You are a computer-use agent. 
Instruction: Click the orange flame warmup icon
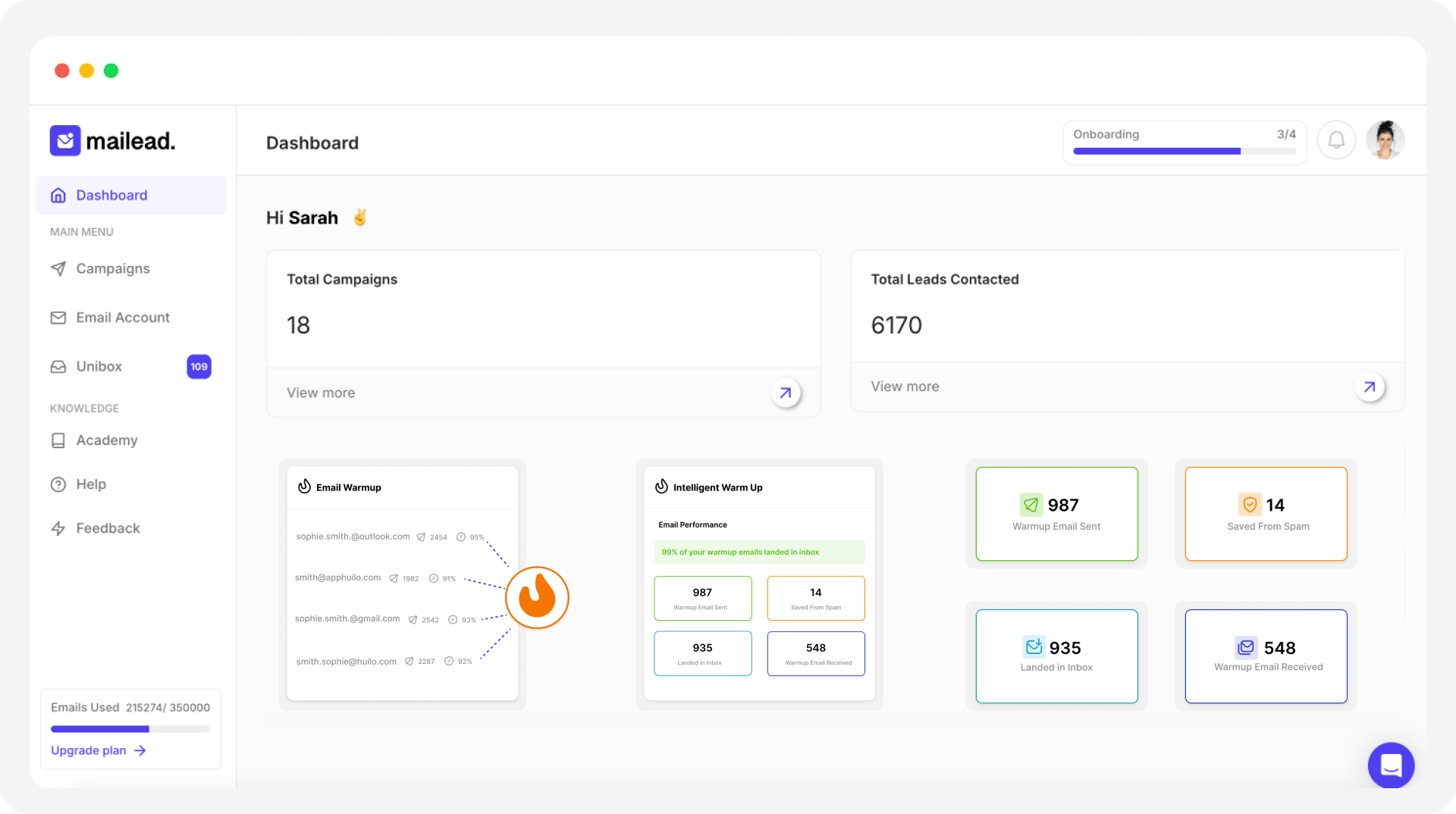click(537, 597)
